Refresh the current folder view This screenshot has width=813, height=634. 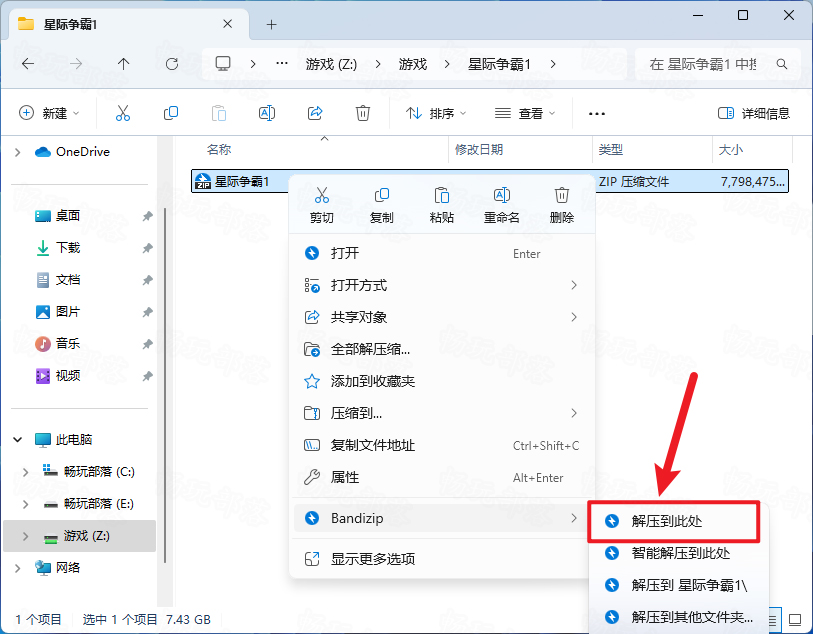pos(172,64)
